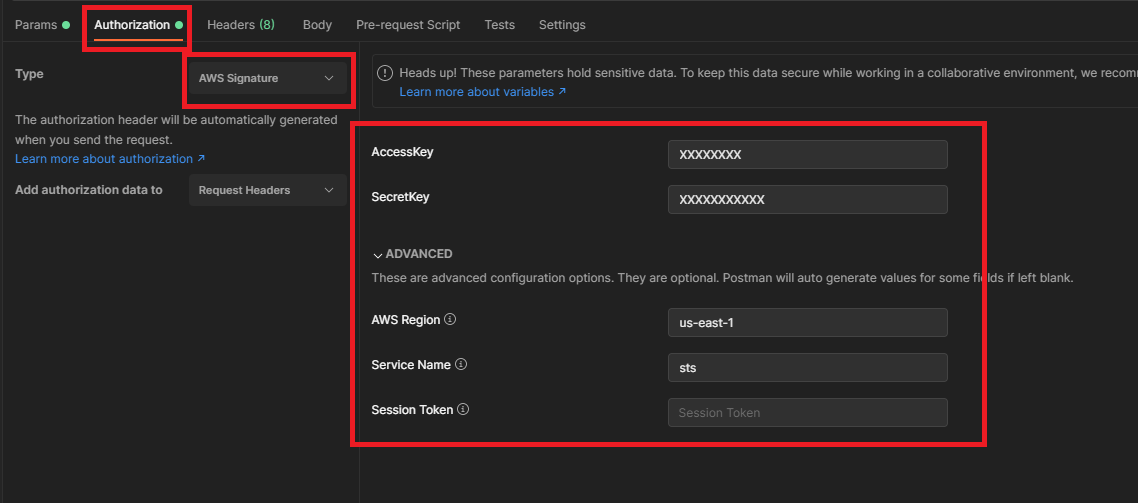This screenshot has width=1138, height=503.
Task: Open the Type AWS Signature dropdown
Action: tap(266, 78)
